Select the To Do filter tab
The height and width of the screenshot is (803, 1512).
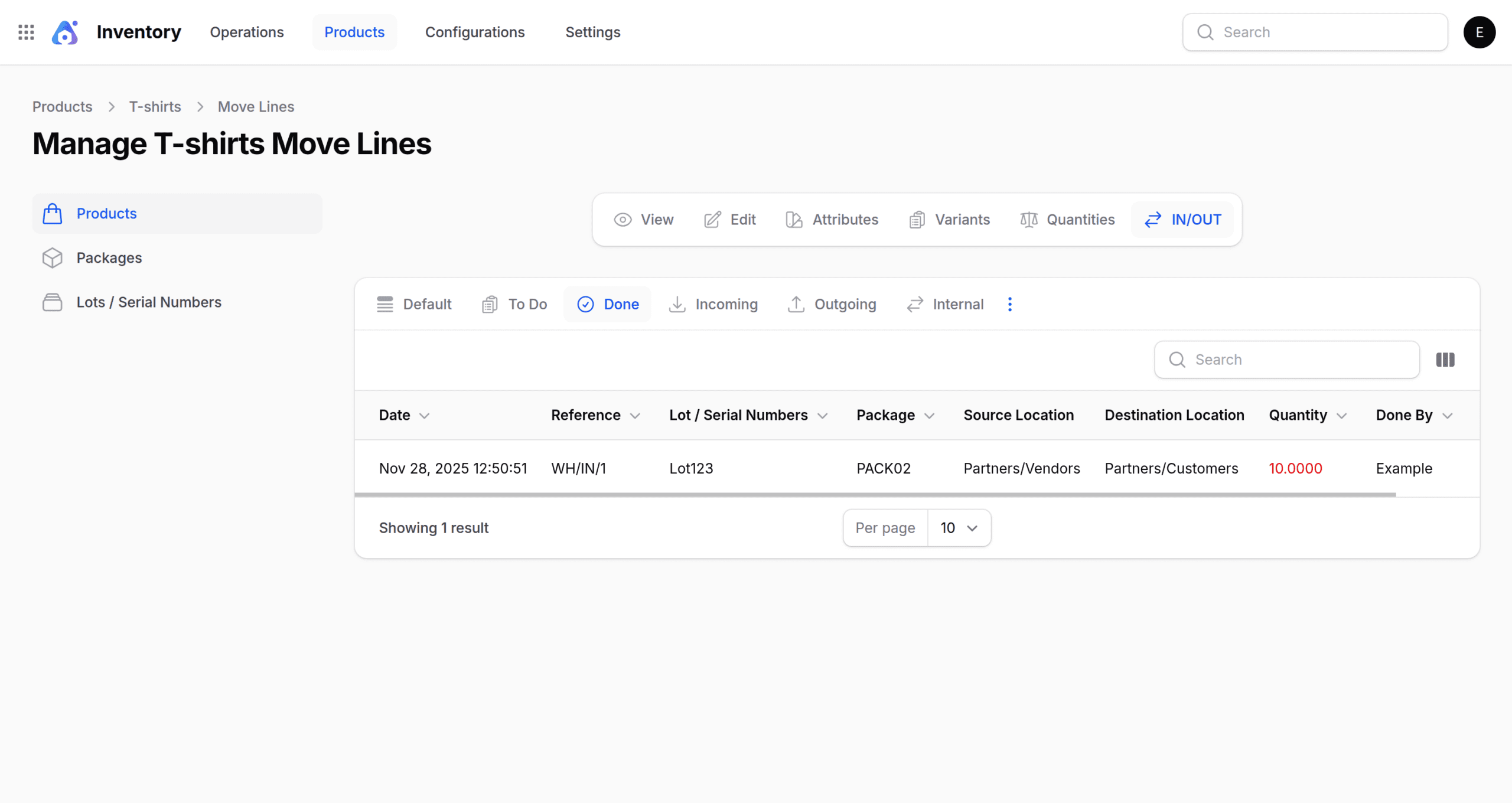[514, 304]
